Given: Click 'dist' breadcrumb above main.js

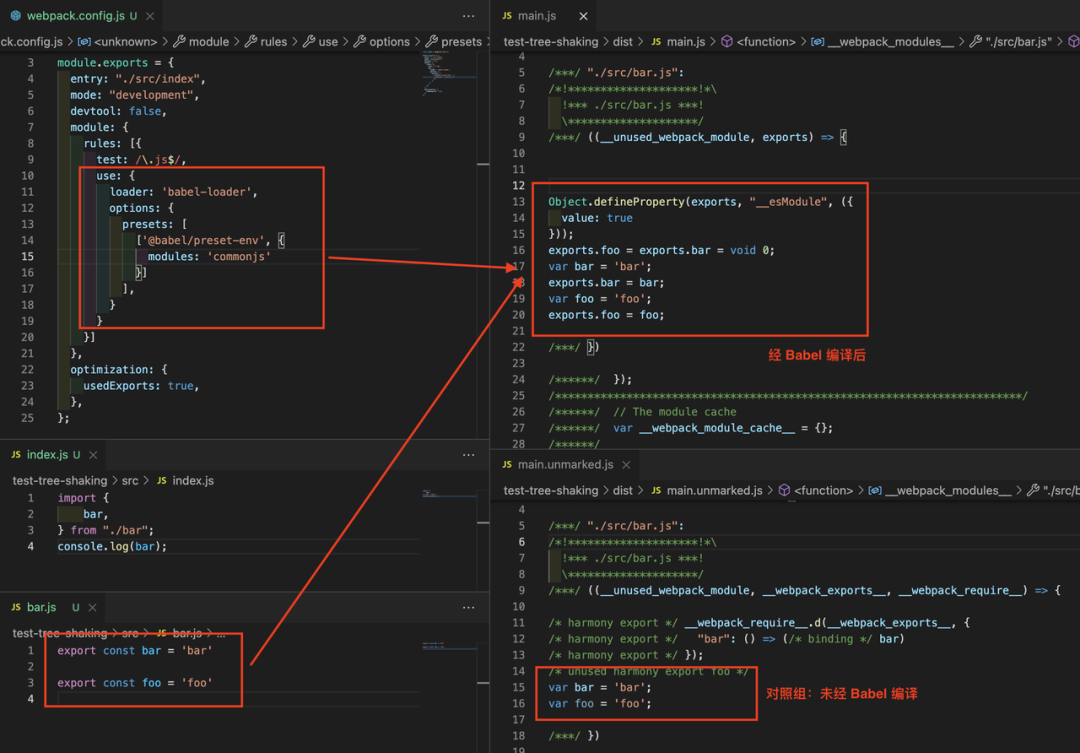Looking at the screenshot, I should click(623, 41).
